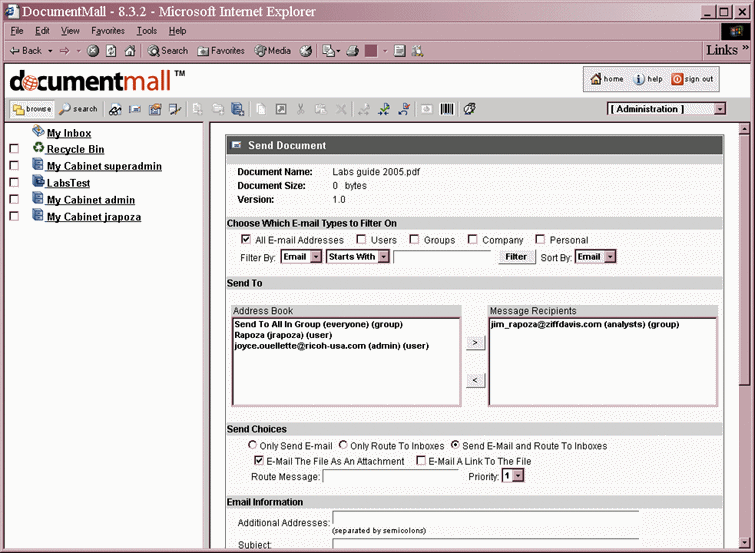Click the blue add cabinet toolbar icon
Viewport: 755px width, 553px height.
click(x=238, y=109)
